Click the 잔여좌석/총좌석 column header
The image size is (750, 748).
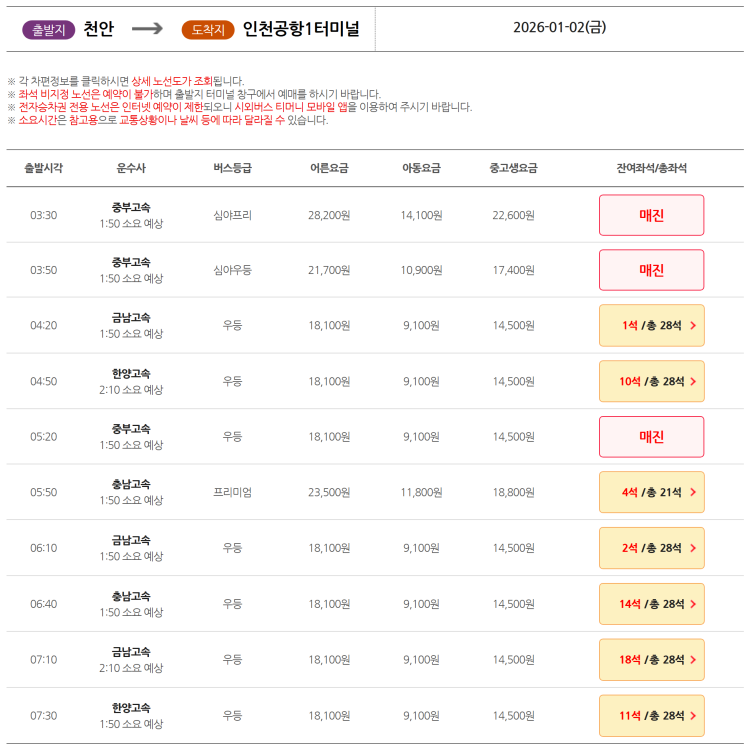(651, 168)
